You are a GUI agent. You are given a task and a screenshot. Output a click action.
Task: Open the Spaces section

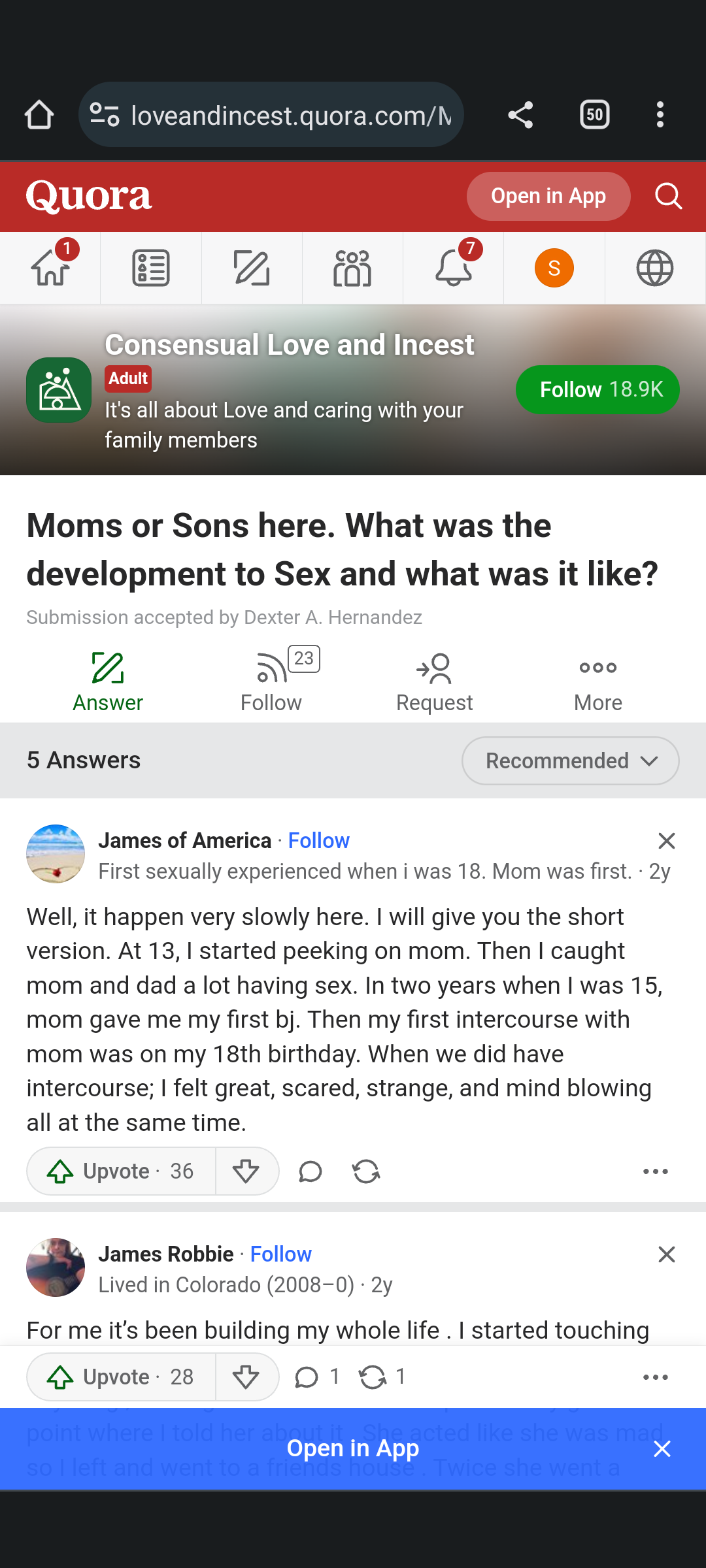(x=352, y=267)
